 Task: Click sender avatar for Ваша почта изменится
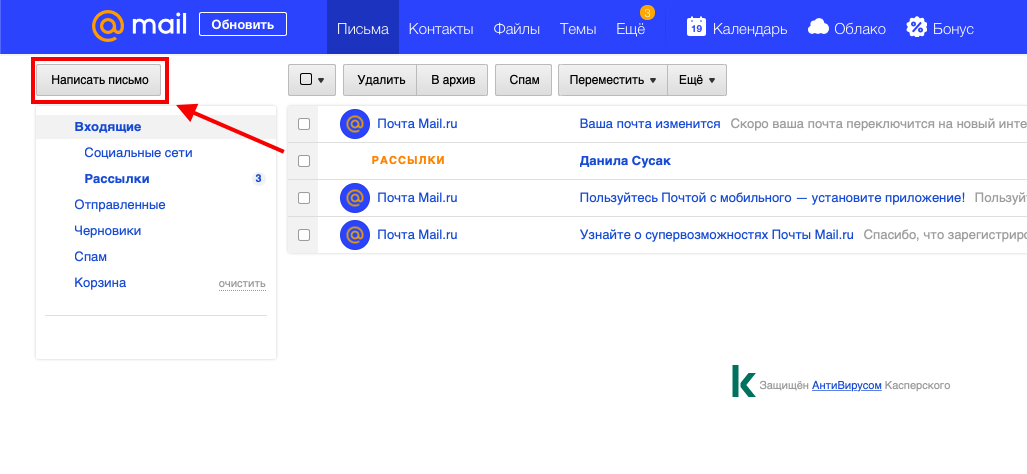[355, 124]
